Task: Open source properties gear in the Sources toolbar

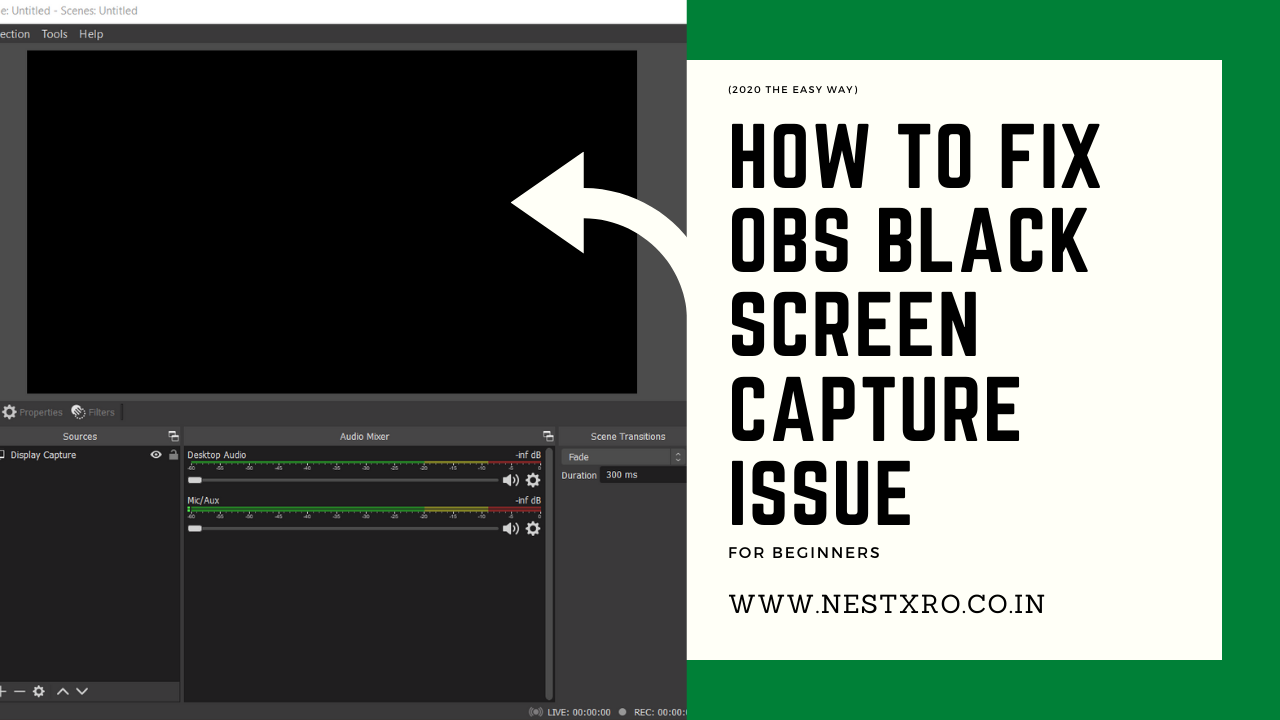Action: pos(39,691)
